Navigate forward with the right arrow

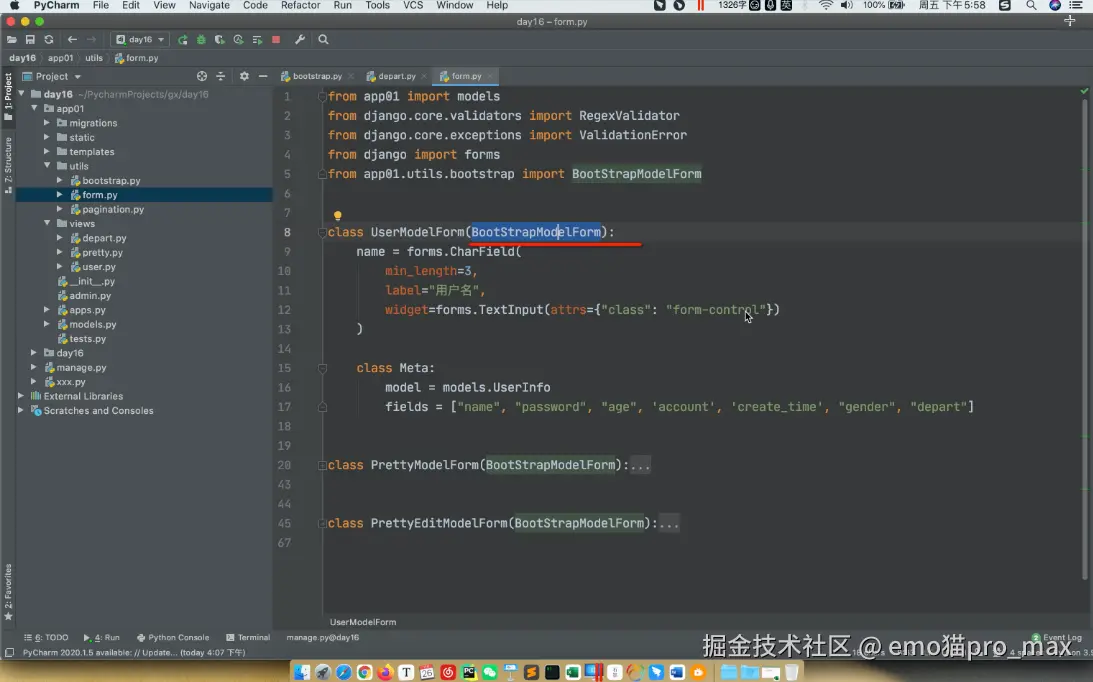click(91, 40)
